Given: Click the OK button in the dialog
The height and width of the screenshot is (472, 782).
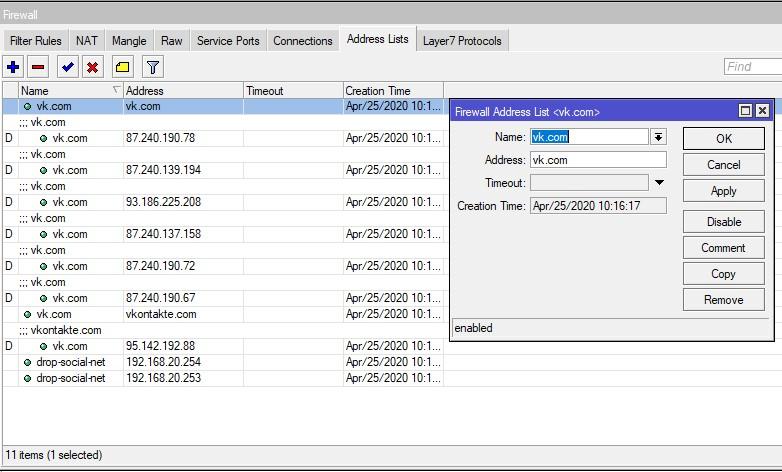Looking at the screenshot, I should coord(724,139).
